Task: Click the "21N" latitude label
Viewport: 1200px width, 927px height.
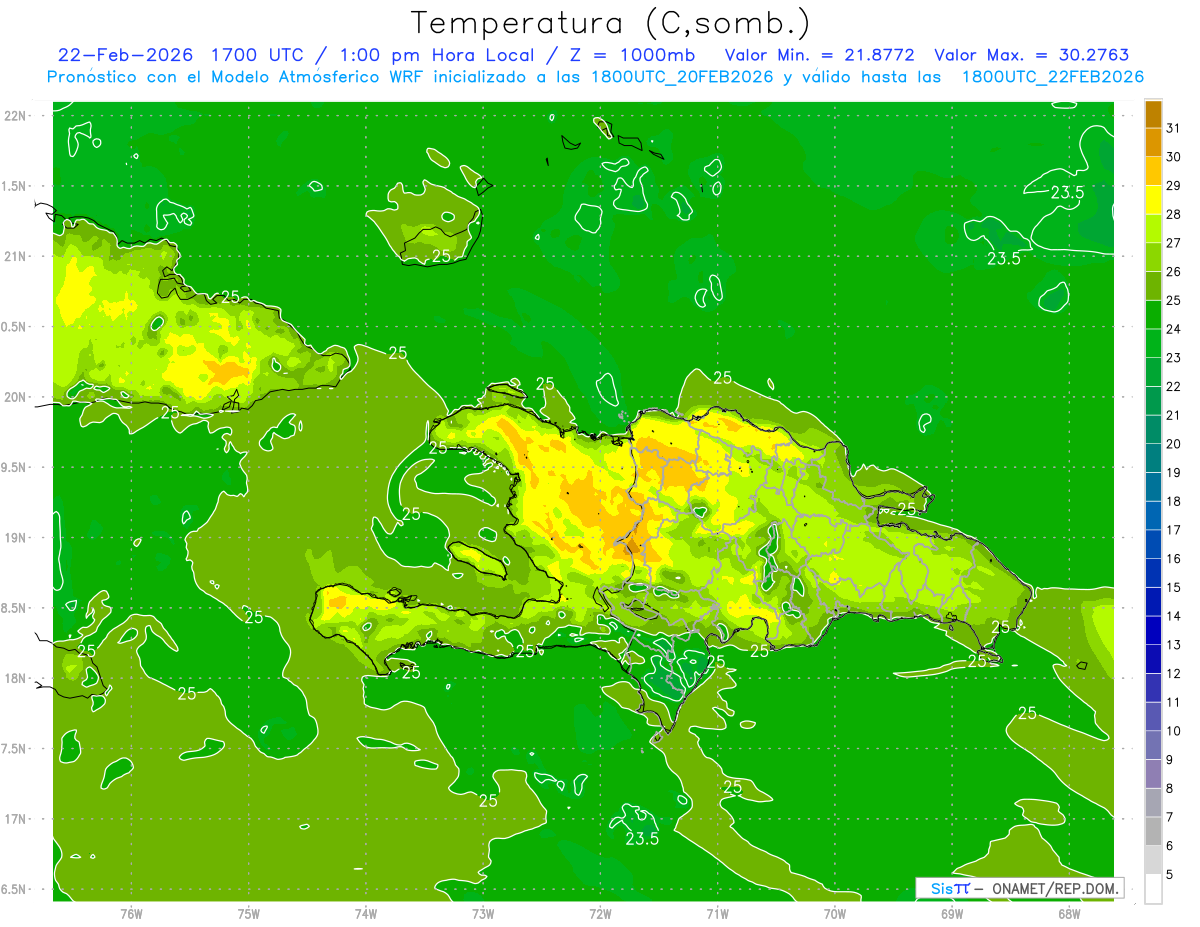Action: pos(14,256)
